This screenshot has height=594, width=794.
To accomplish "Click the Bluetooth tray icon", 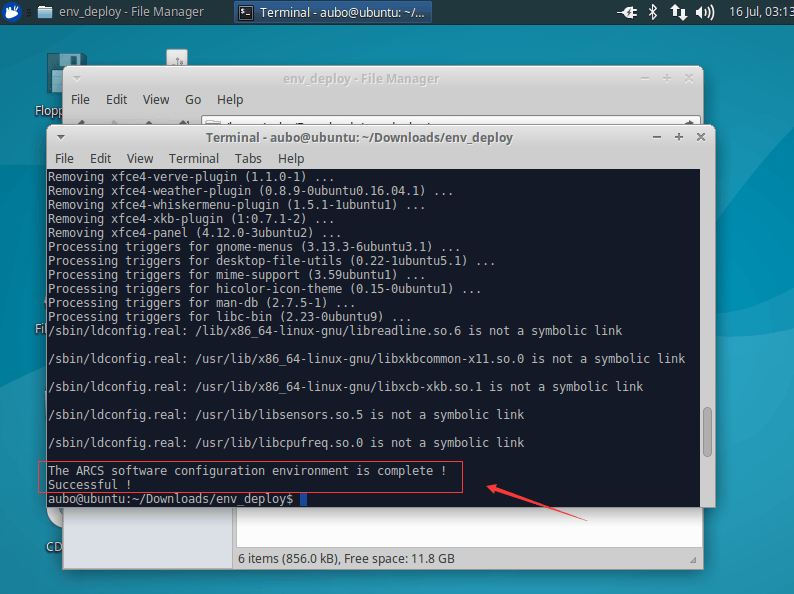I will 653,12.
